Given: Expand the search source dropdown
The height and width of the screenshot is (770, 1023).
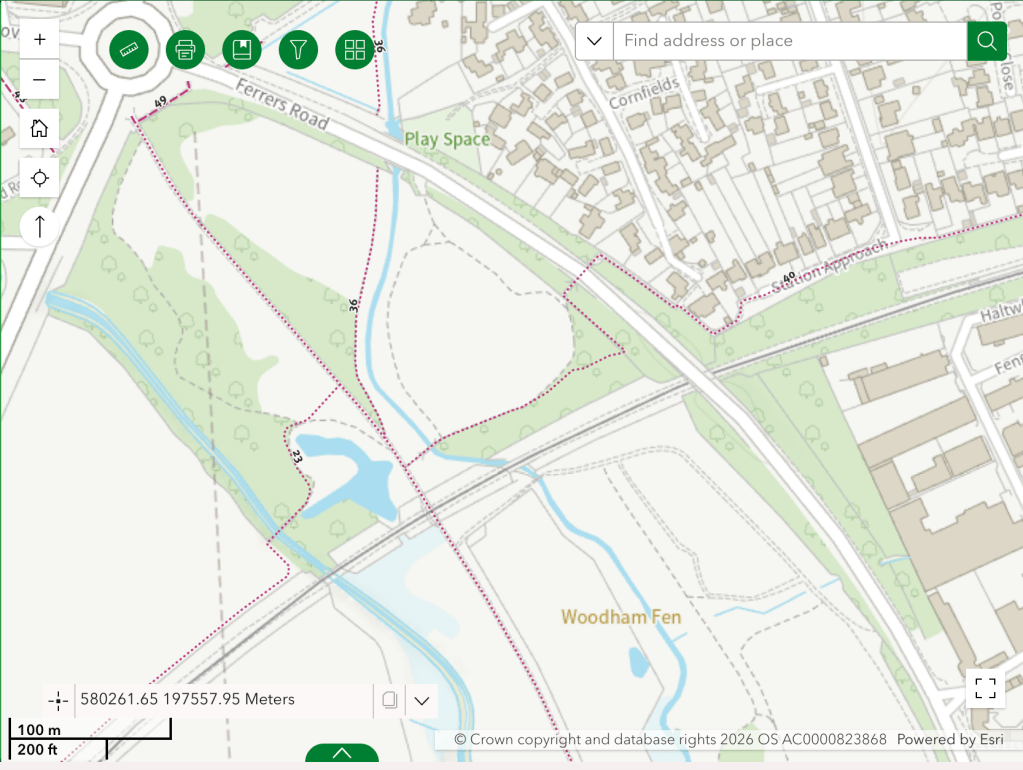Looking at the screenshot, I should [594, 41].
